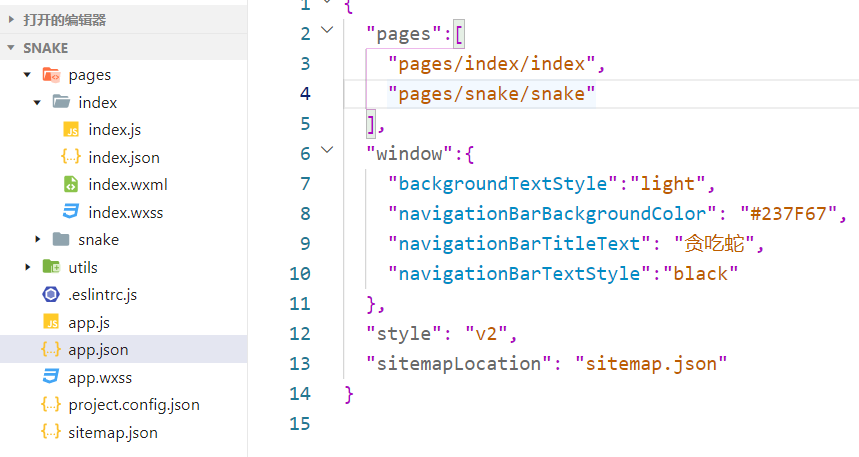Click the app.wxss stylesheet icon
Viewport: 859px width, 457px height.
[x=51, y=377]
